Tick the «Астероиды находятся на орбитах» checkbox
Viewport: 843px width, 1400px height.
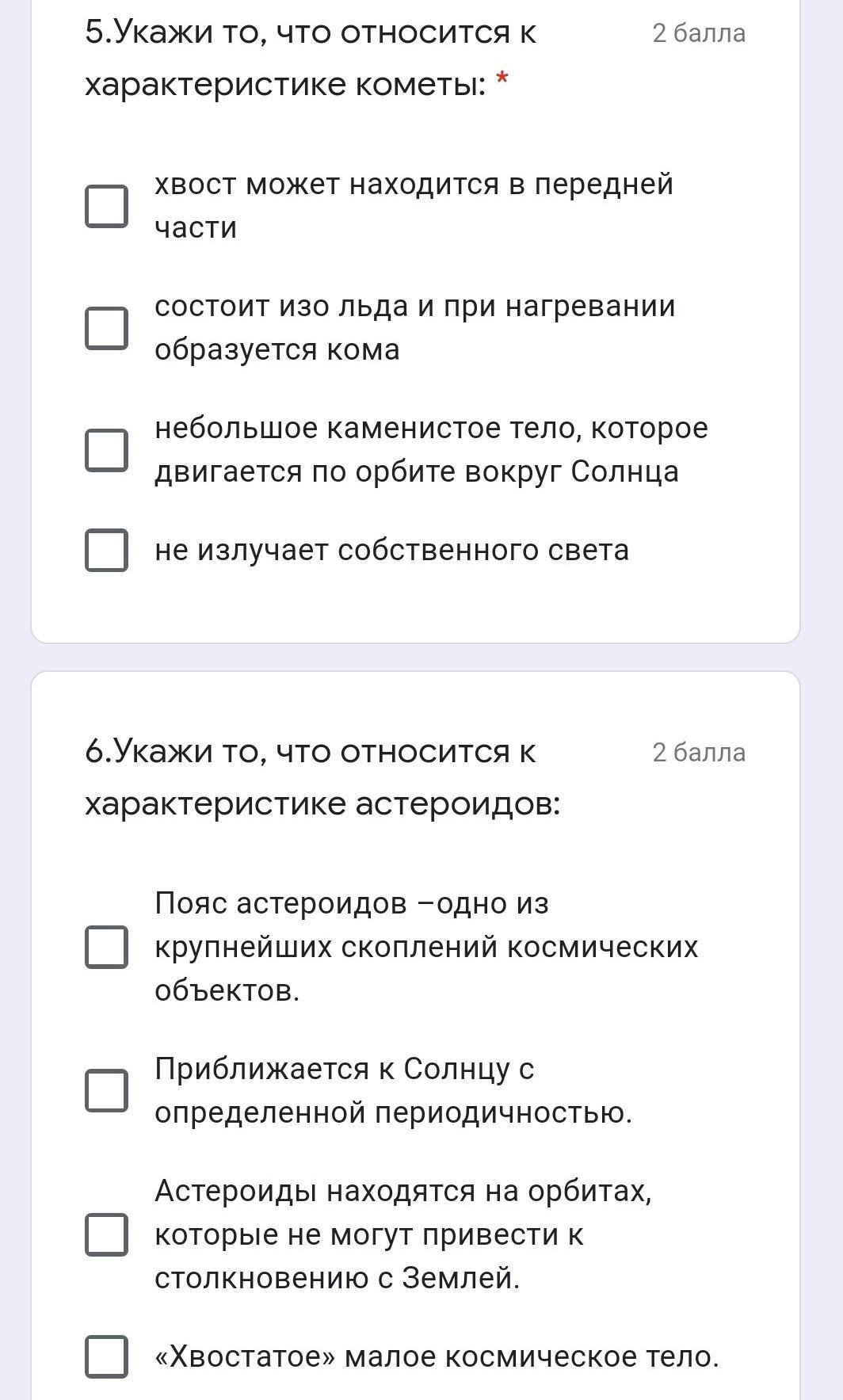(x=106, y=1234)
